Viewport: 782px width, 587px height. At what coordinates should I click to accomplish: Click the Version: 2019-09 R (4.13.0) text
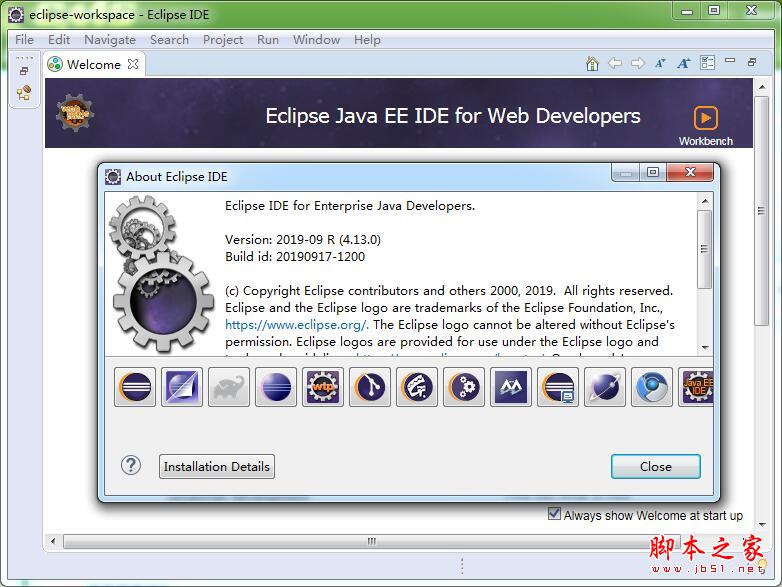pyautogui.click(x=303, y=240)
